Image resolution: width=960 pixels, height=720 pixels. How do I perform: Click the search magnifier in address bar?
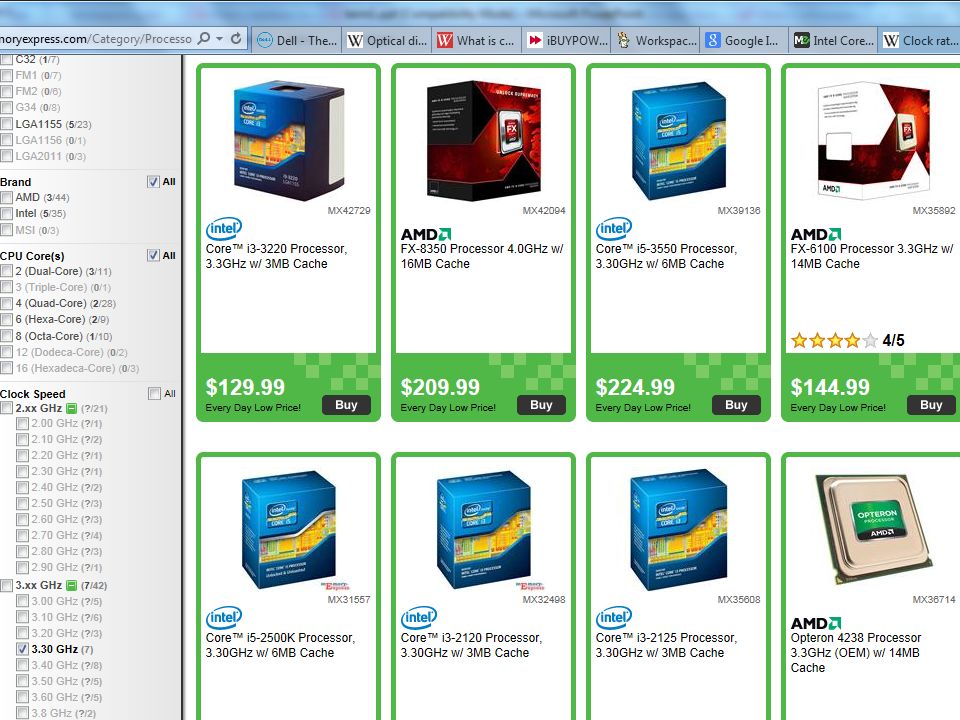click(204, 39)
